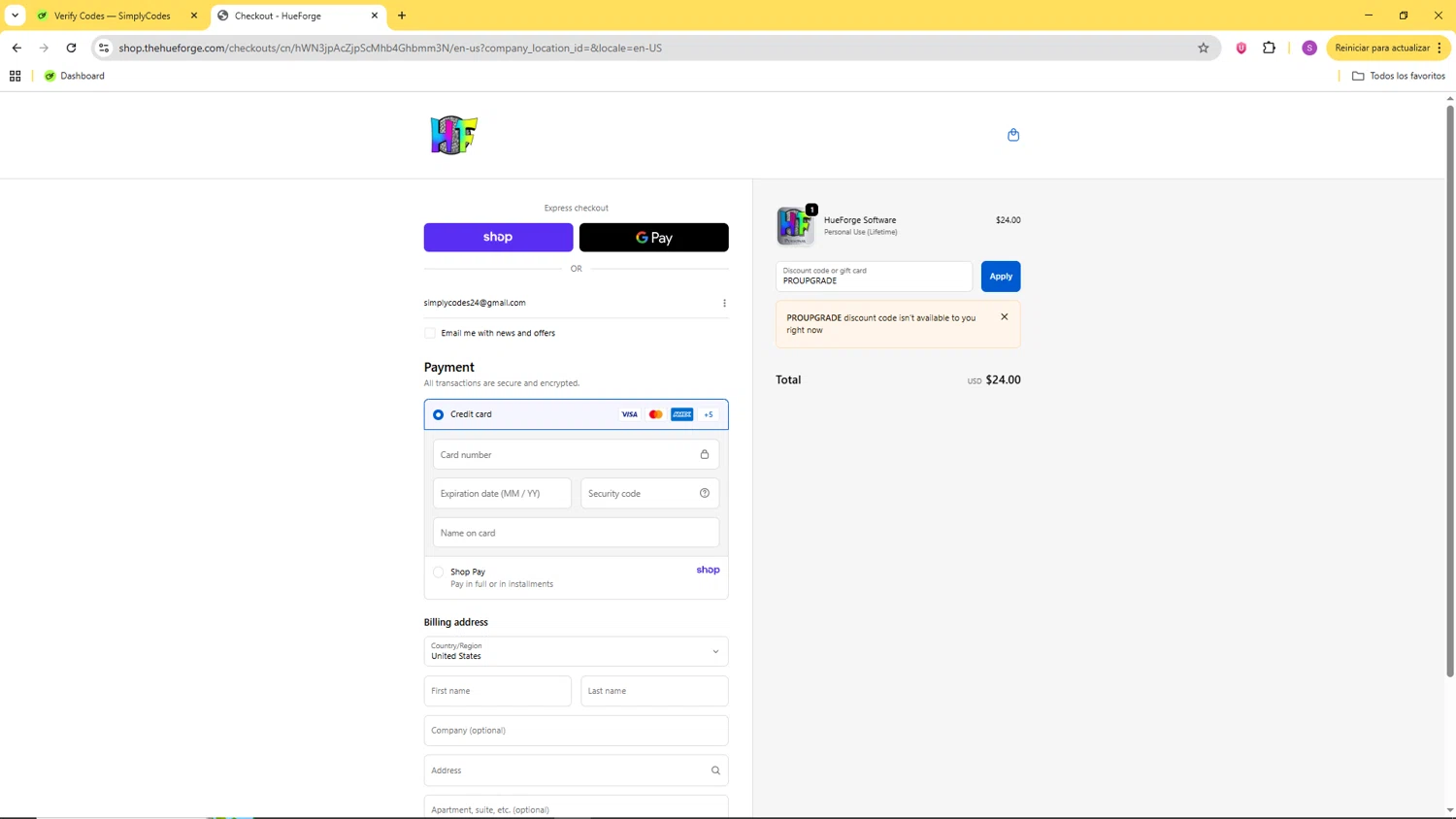Open the email options three-dot menu
The image size is (1456, 819).
[724, 303]
